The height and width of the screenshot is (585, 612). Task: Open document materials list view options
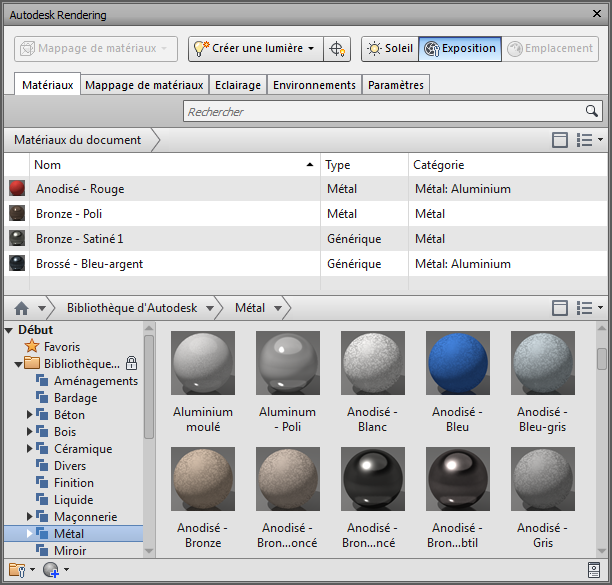(590, 140)
